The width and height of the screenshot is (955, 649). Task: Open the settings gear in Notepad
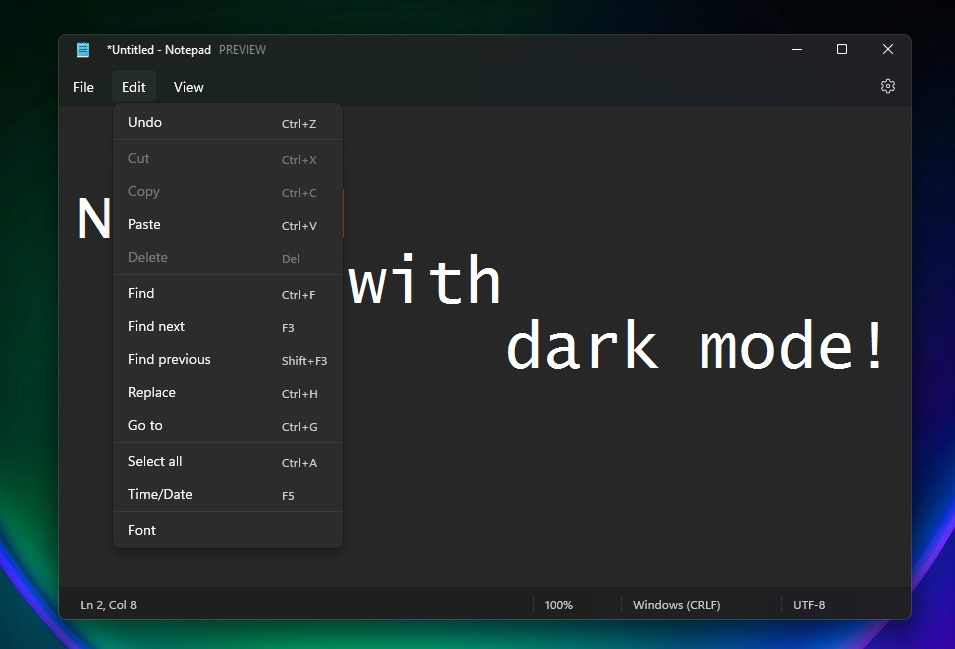point(887,86)
